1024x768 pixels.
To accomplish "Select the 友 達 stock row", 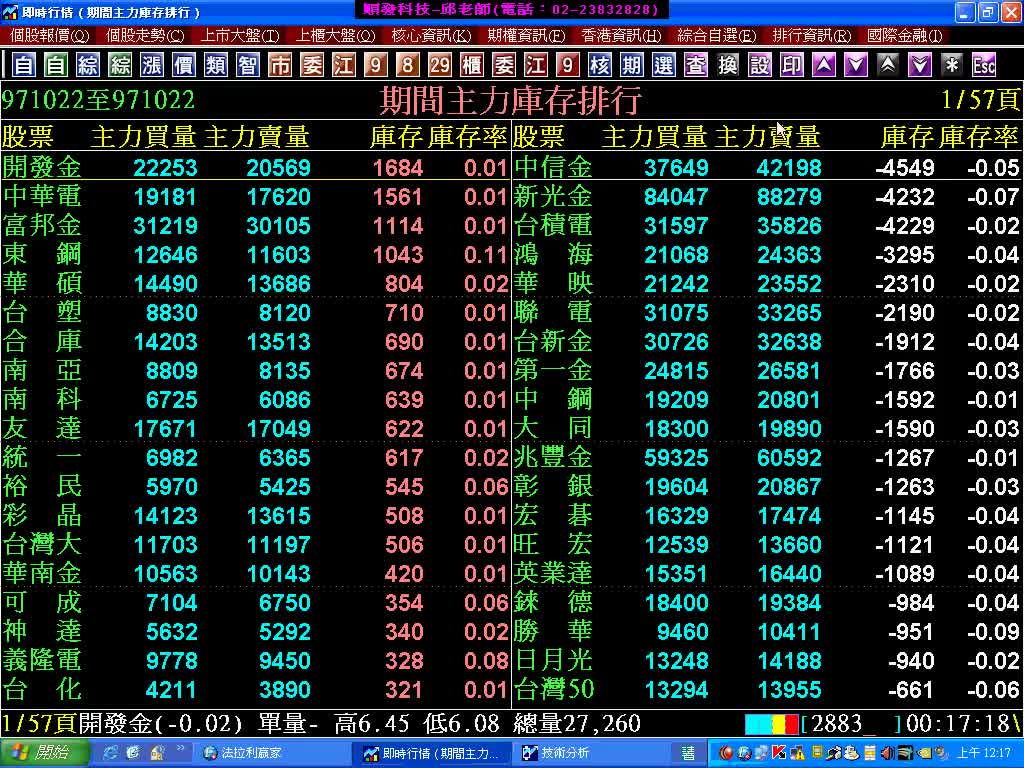I will point(255,428).
